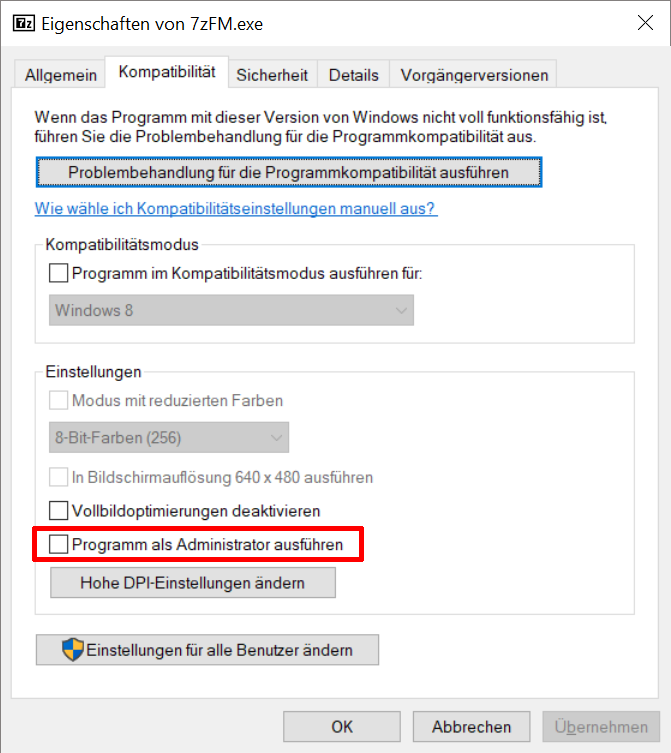Expand the 8-Bit-Farben (256) dropdown
The width and height of the screenshot is (671, 753).
(169, 437)
